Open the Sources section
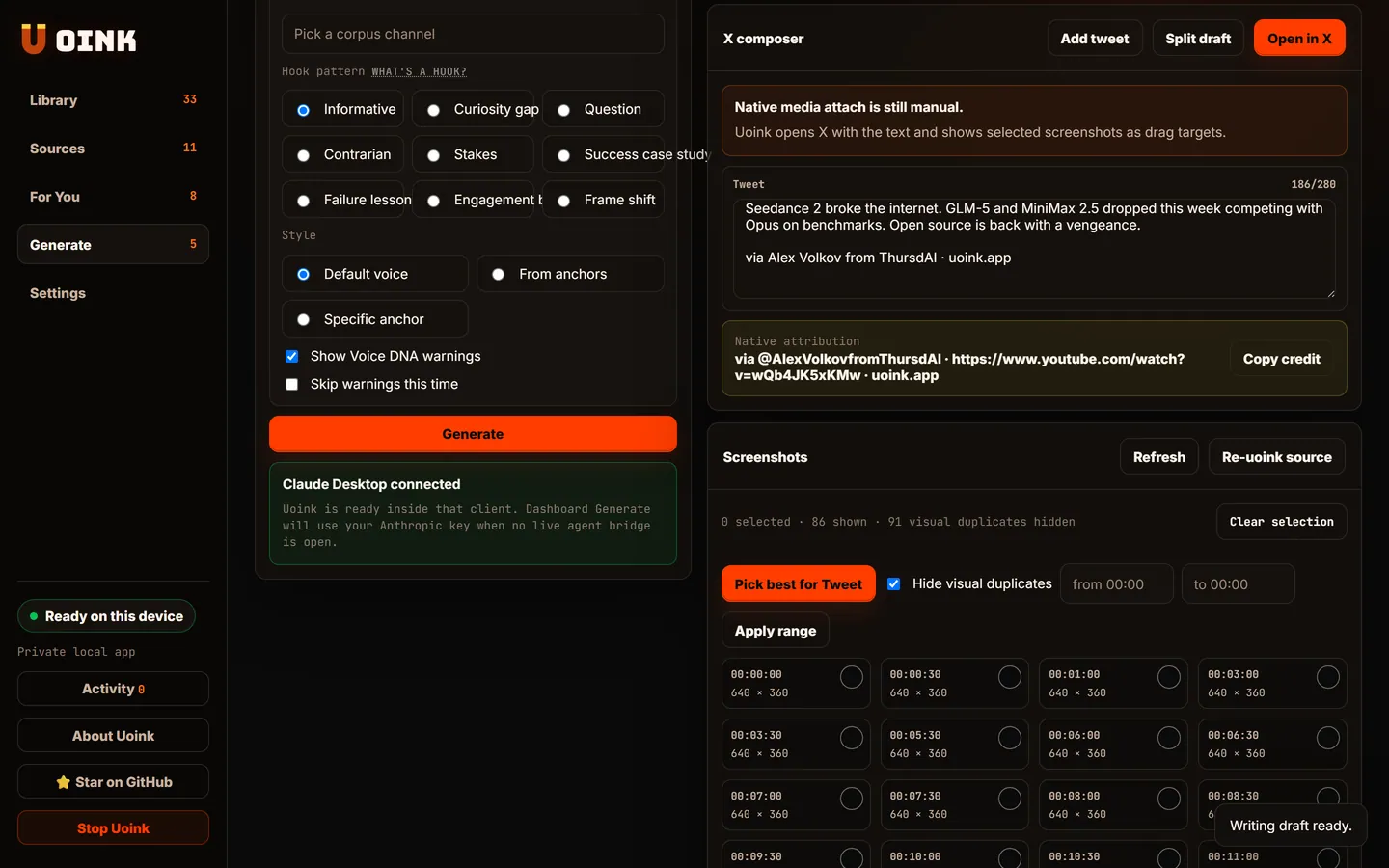The width and height of the screenshot is (1389, 868). 113,149
